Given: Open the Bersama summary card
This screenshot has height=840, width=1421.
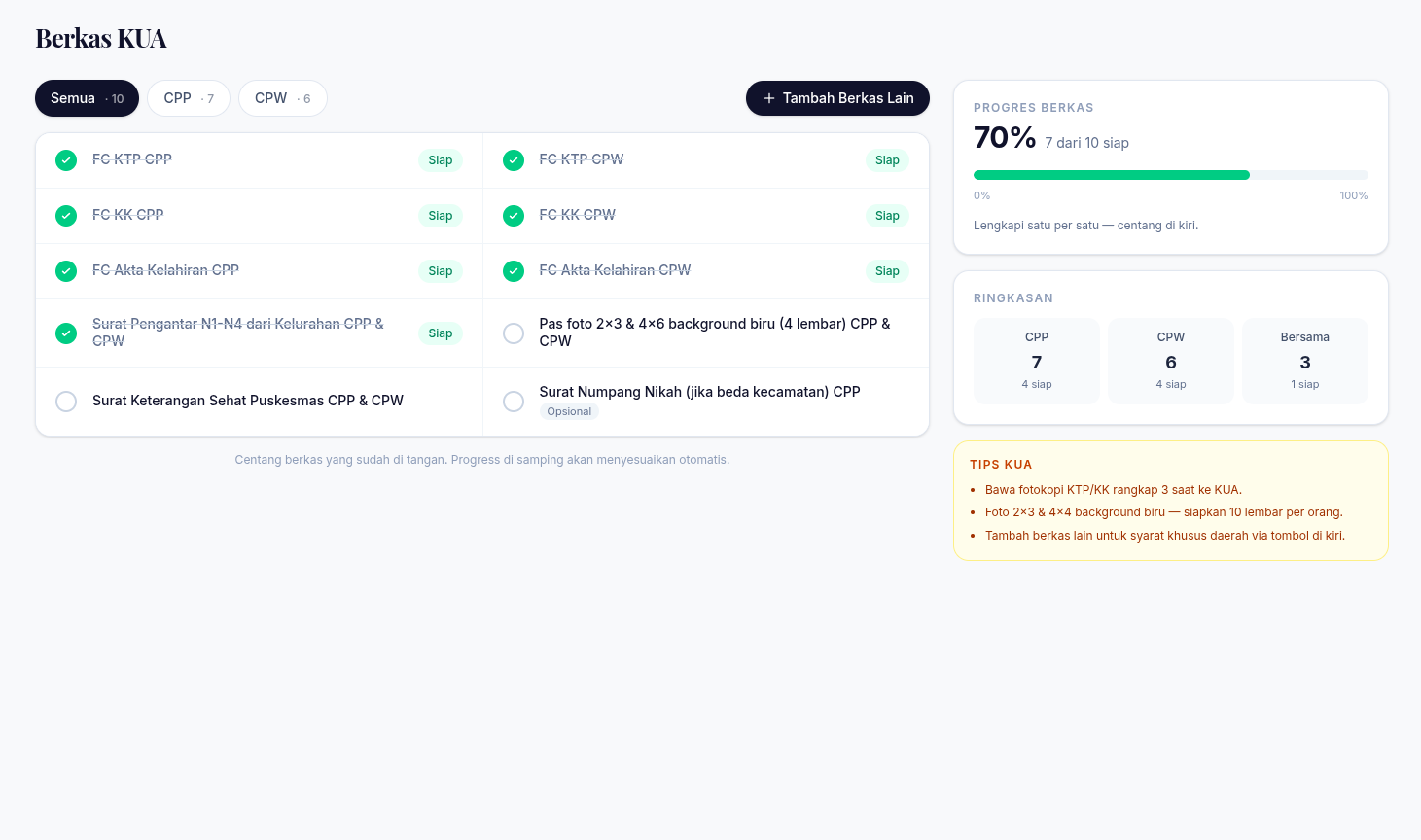Looking at the screenshot, I should (x=1305, y=361).
